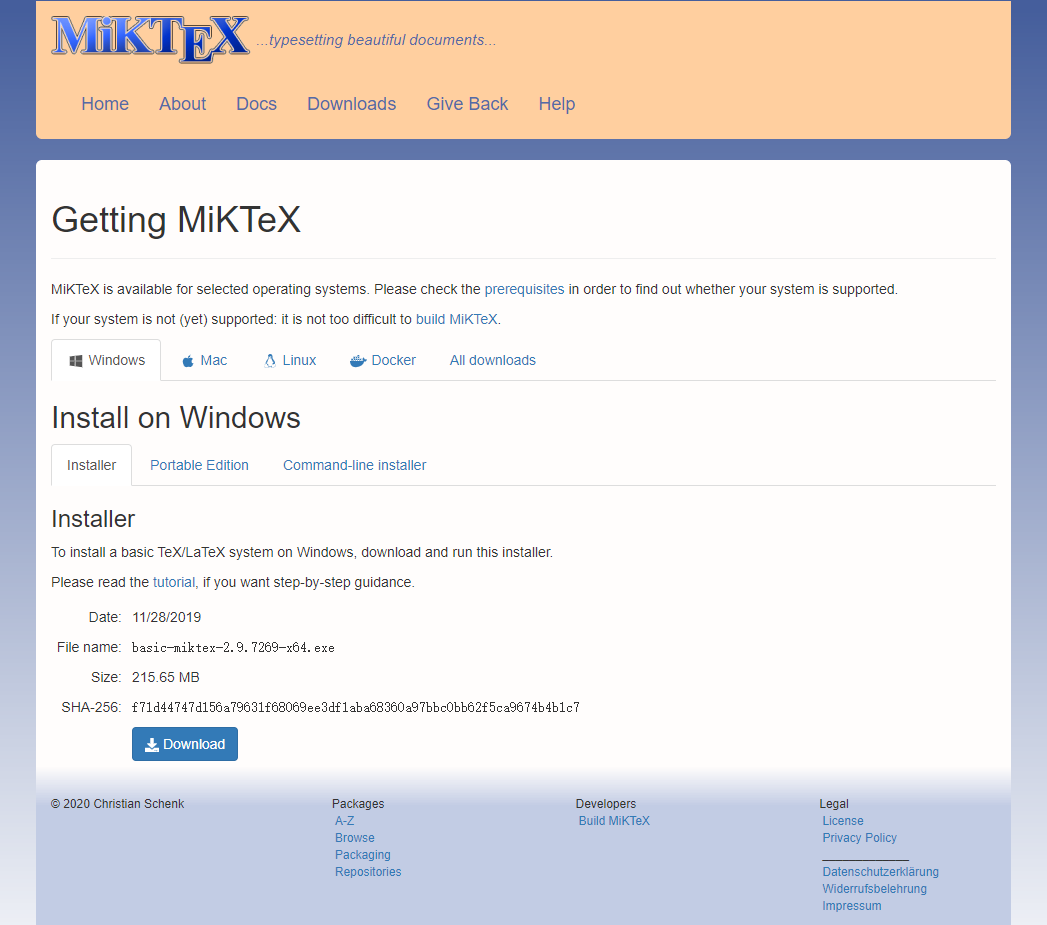Switch to the Linux tab
1047x925 pixels.
coord(290,361)
